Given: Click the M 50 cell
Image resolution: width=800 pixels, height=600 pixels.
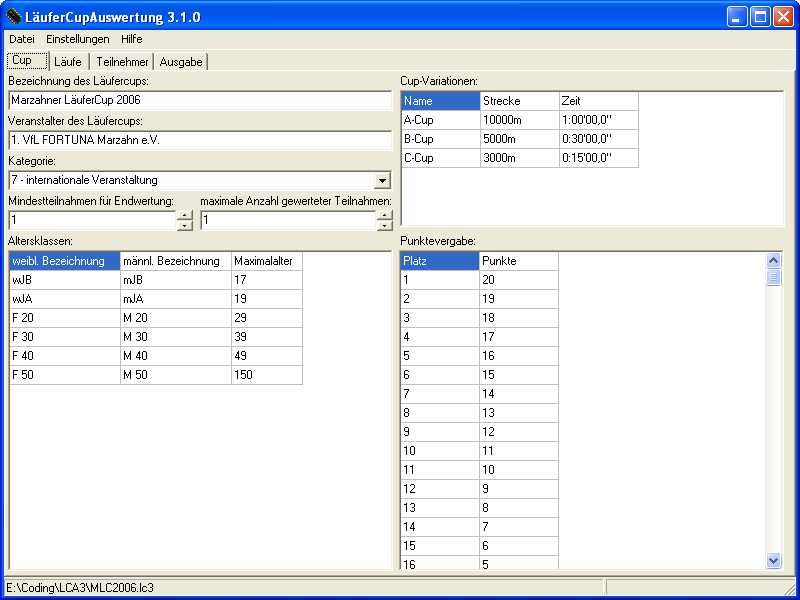Looking at the screenshot, I should [176, 374].
